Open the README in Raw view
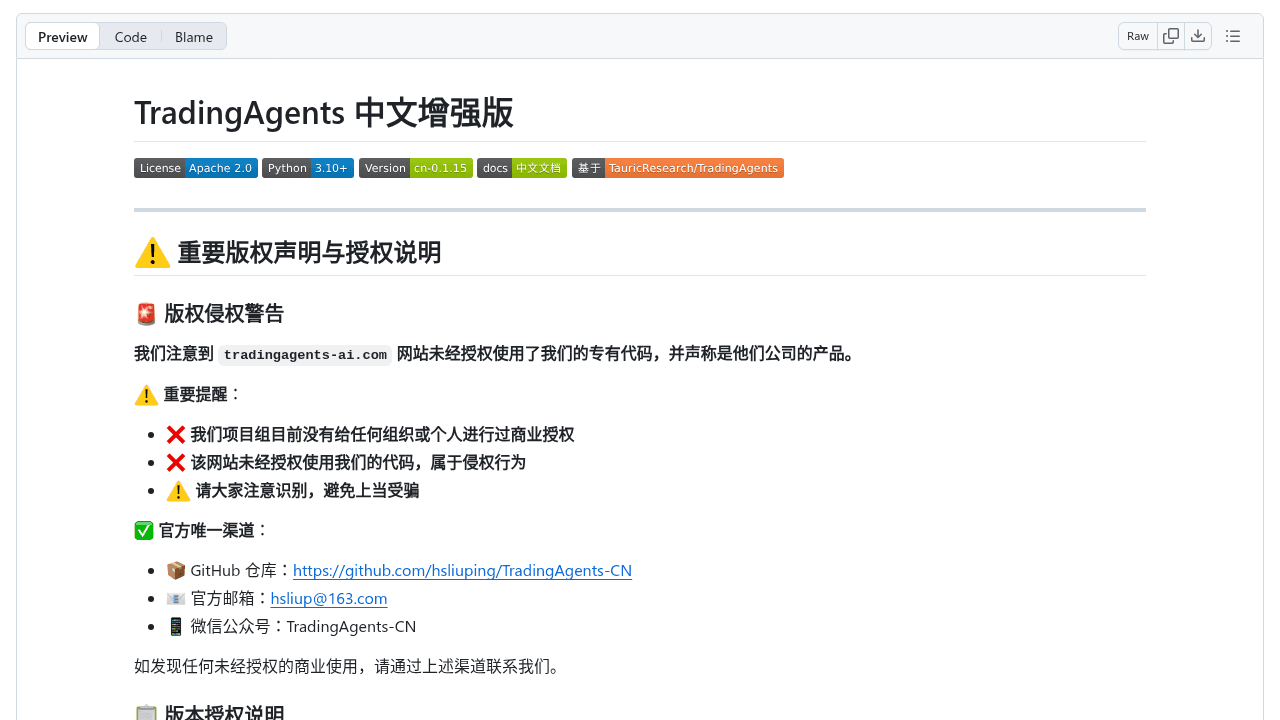Screen dimensions: 1280x720 [x=1137, y=35]
